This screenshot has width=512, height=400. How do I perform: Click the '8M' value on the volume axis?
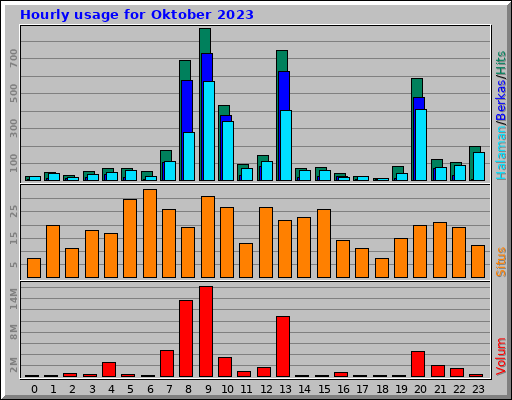click(14, 332)
